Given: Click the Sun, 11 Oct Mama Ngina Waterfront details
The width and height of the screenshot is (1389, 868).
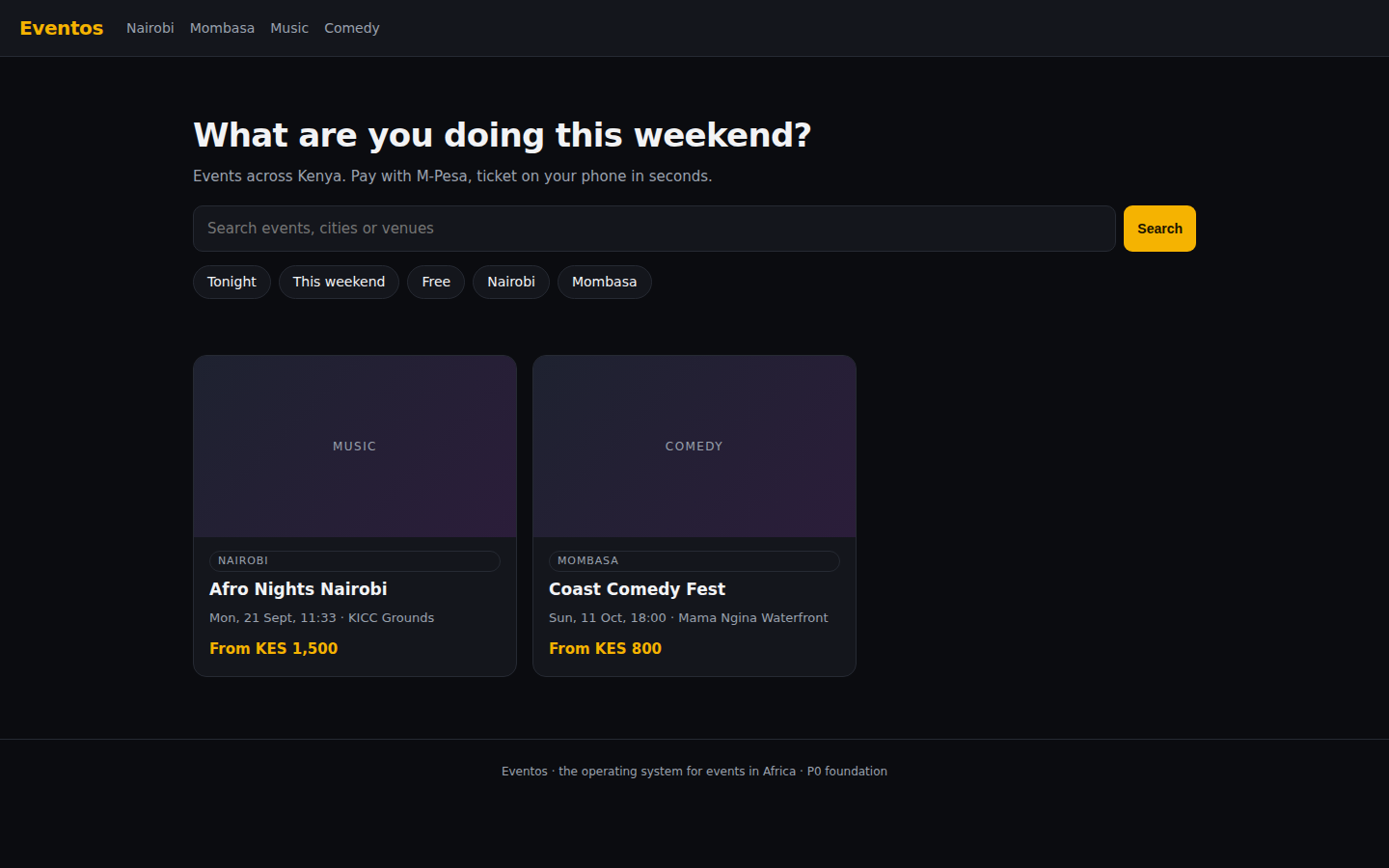Looking at the screenshot, I should click(688, 618).
